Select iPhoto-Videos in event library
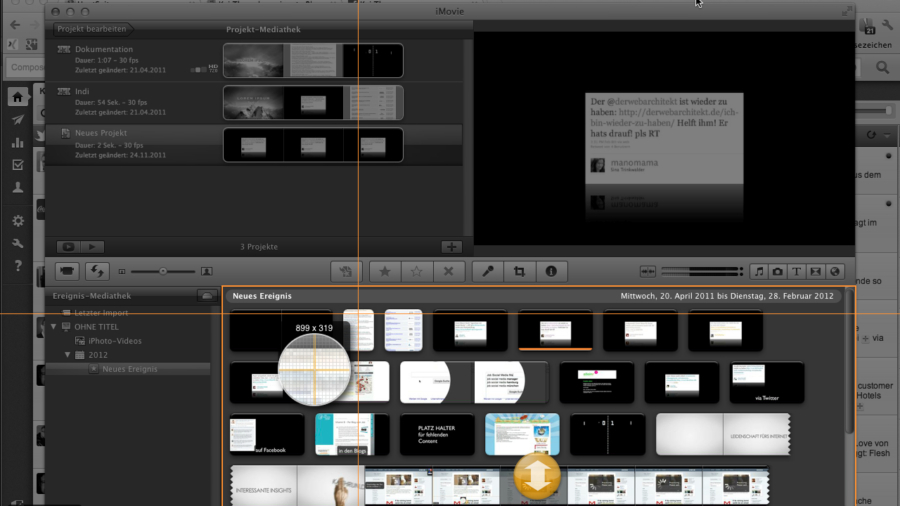 [115, 341]
